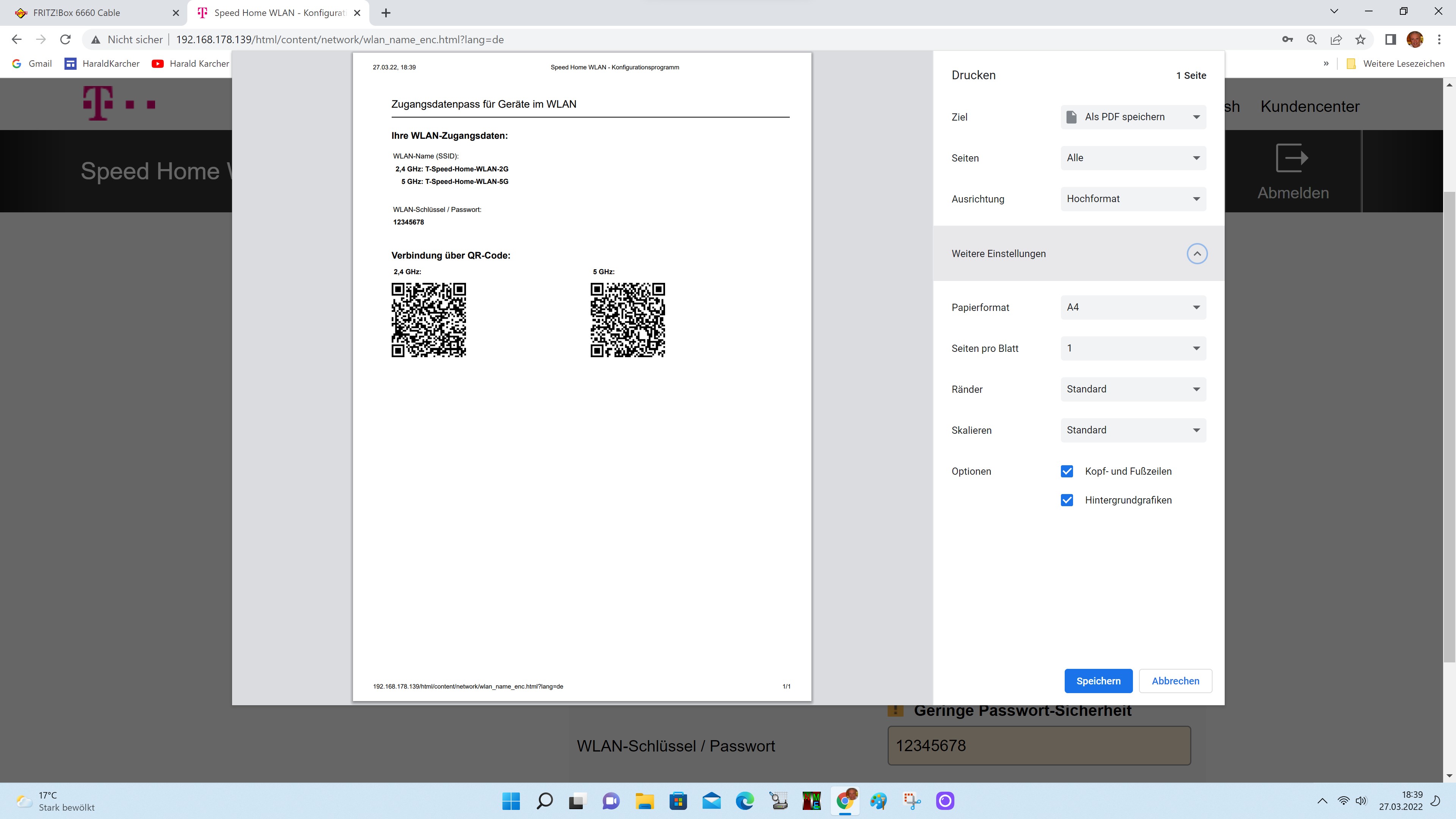Click the password key icon in address bar
Viewport: 1456px width, 819px height.
click(1288, 39)
